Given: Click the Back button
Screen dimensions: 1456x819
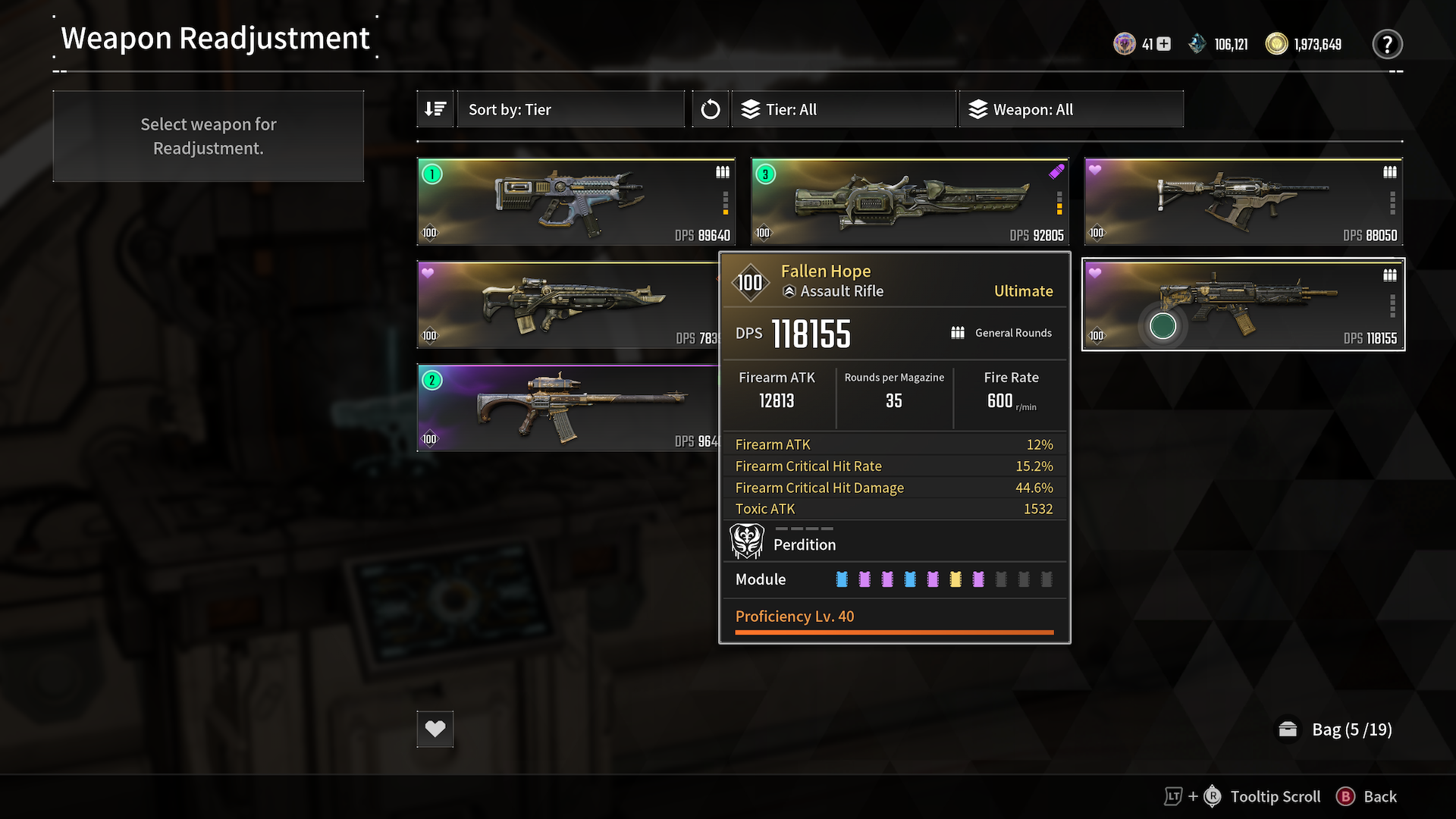Looking at the screenshot, I should pyautogui.click(x=1367, y=796).
